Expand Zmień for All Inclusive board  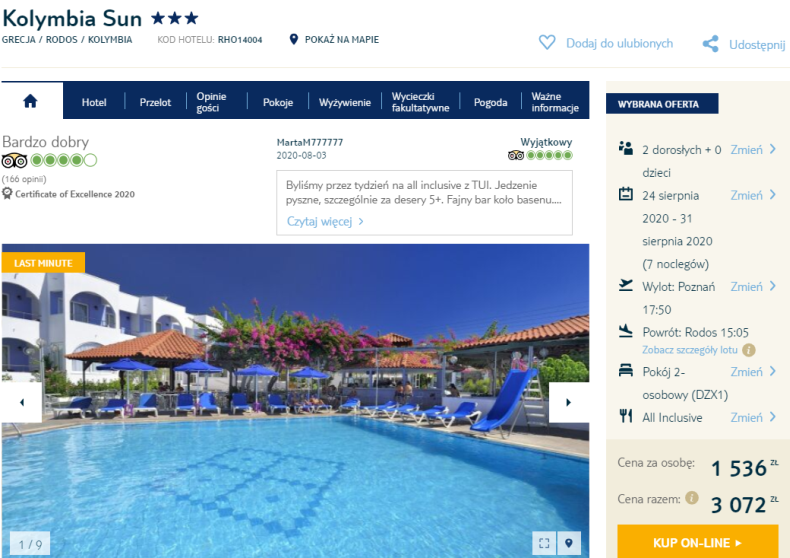(753, 417)
